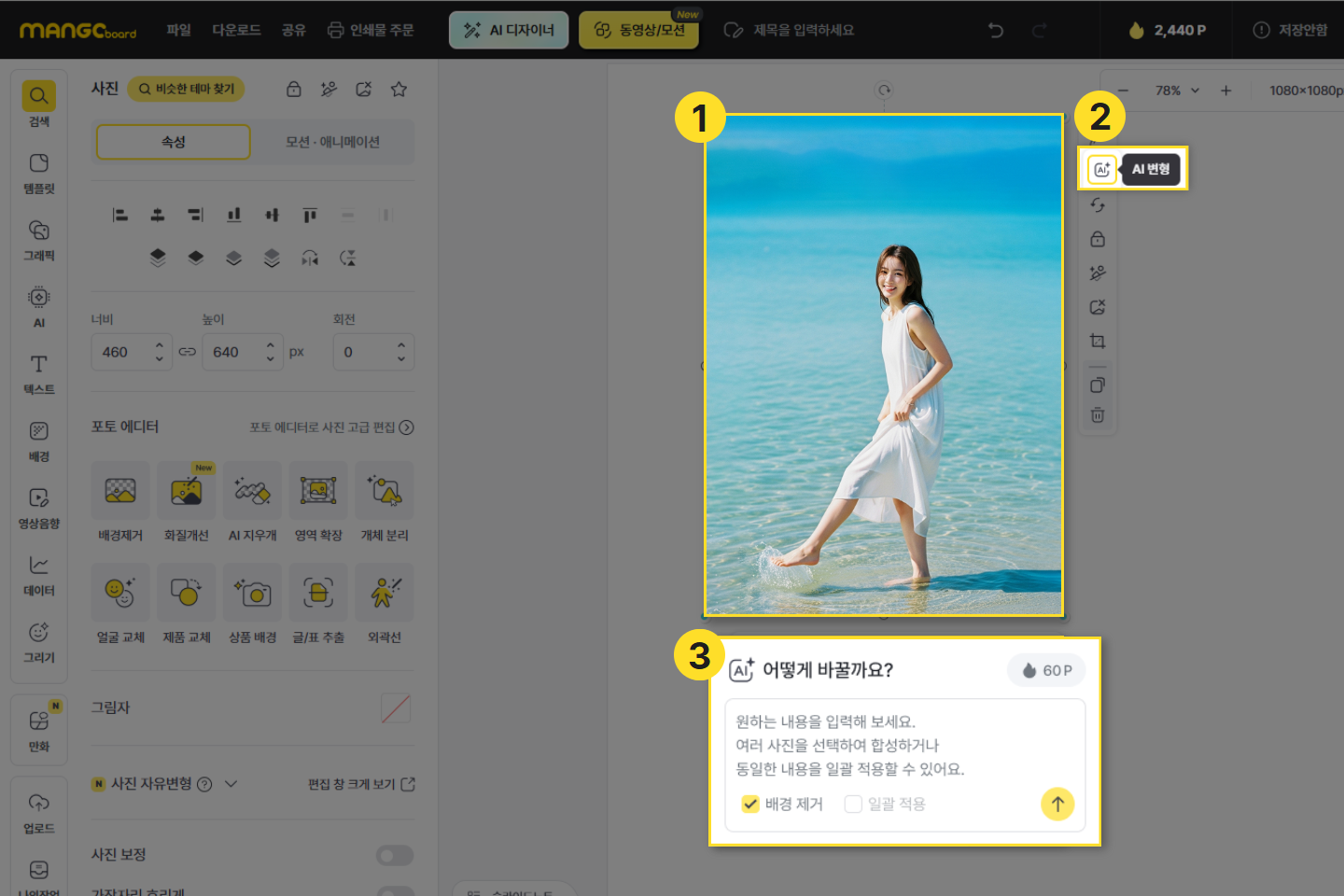Align the photo to the left edge
The image size is (1344, 896).
coord(120,215)
